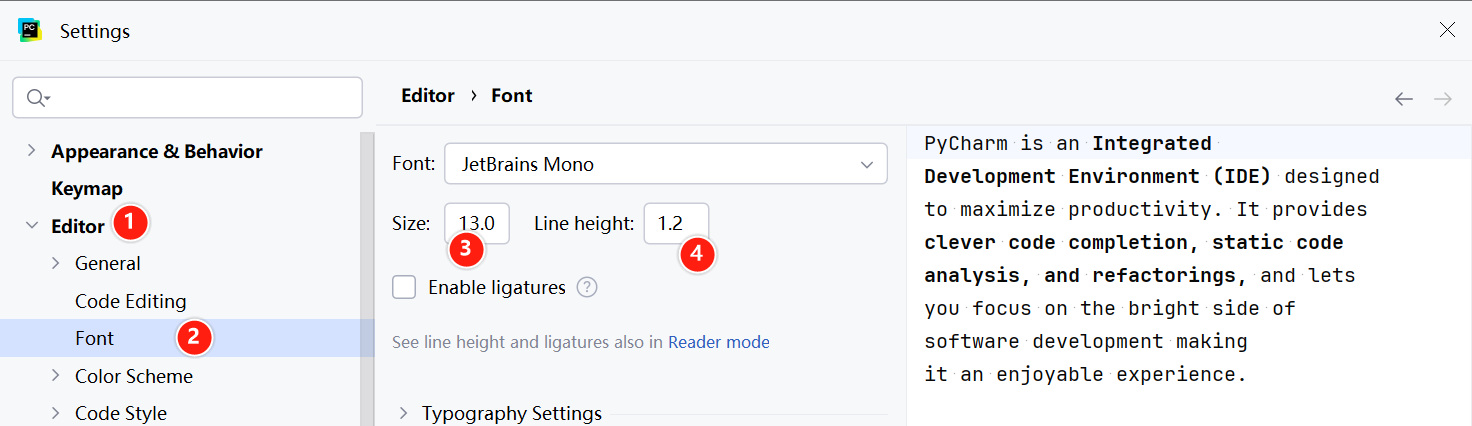Screen dimensions: 1472x426
Task: Click the search magnifier icon
Action: (37, 97)
